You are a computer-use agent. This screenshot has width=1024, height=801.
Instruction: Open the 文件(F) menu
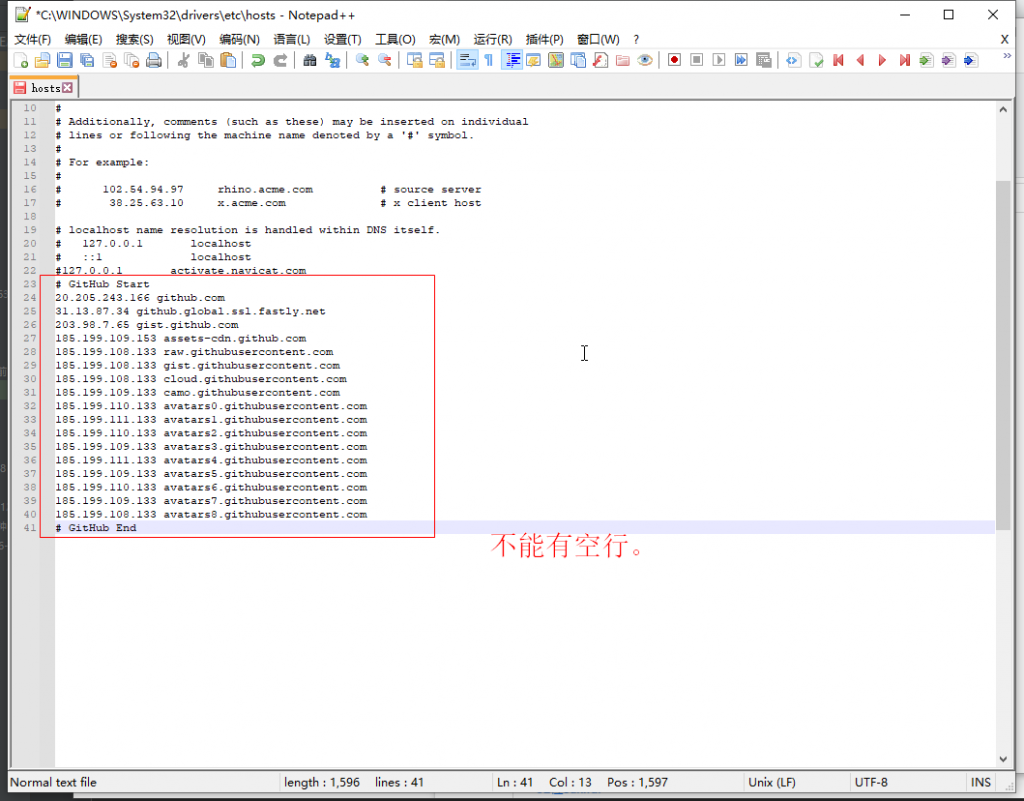click(x=32, y=39)
